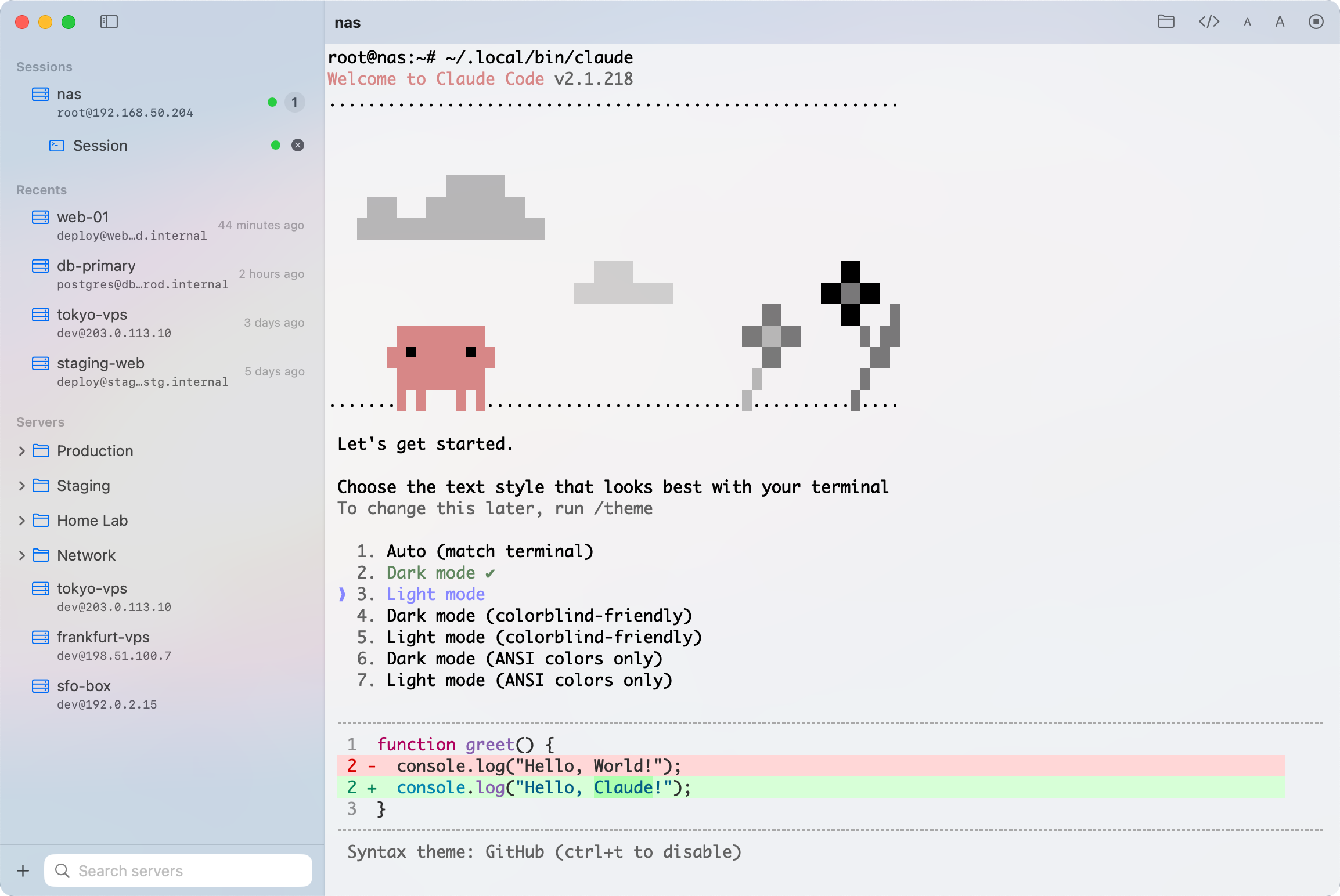Click the Production folder icon
The image size is (1340, 896).
(x=41, y=451)
